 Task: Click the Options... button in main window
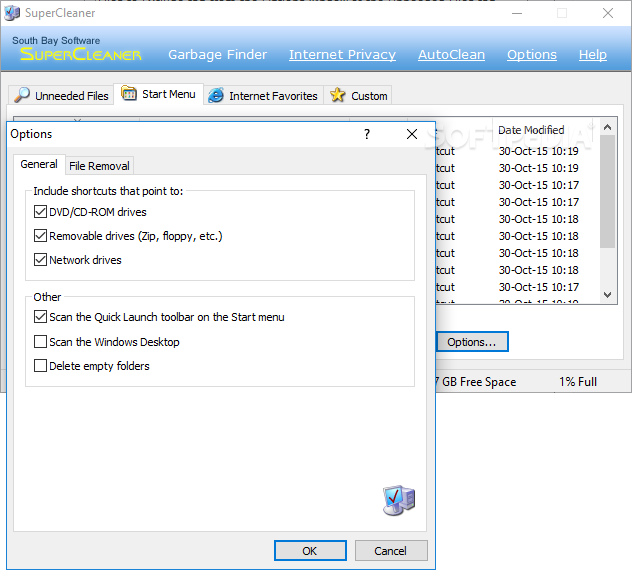(x=472, y=342)
